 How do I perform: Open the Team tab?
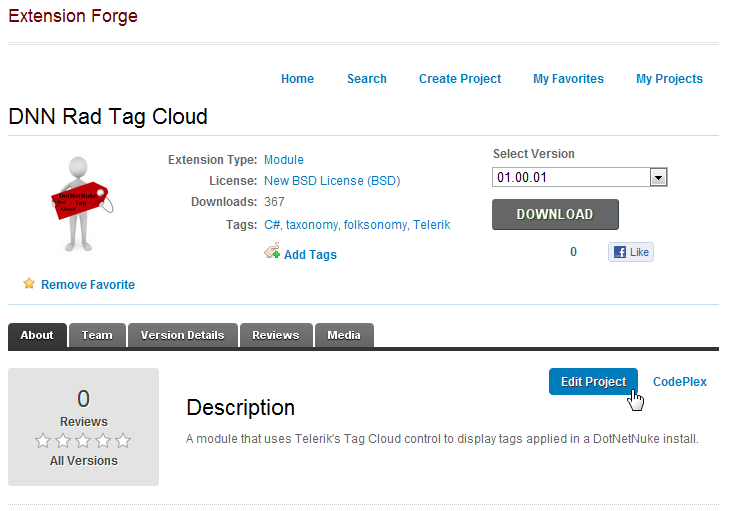[x=97, y=335]
